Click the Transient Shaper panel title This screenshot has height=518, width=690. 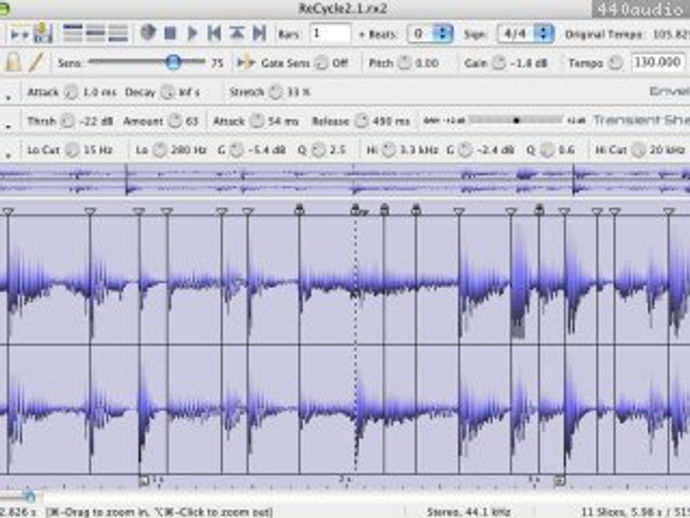tap(642, 120)
